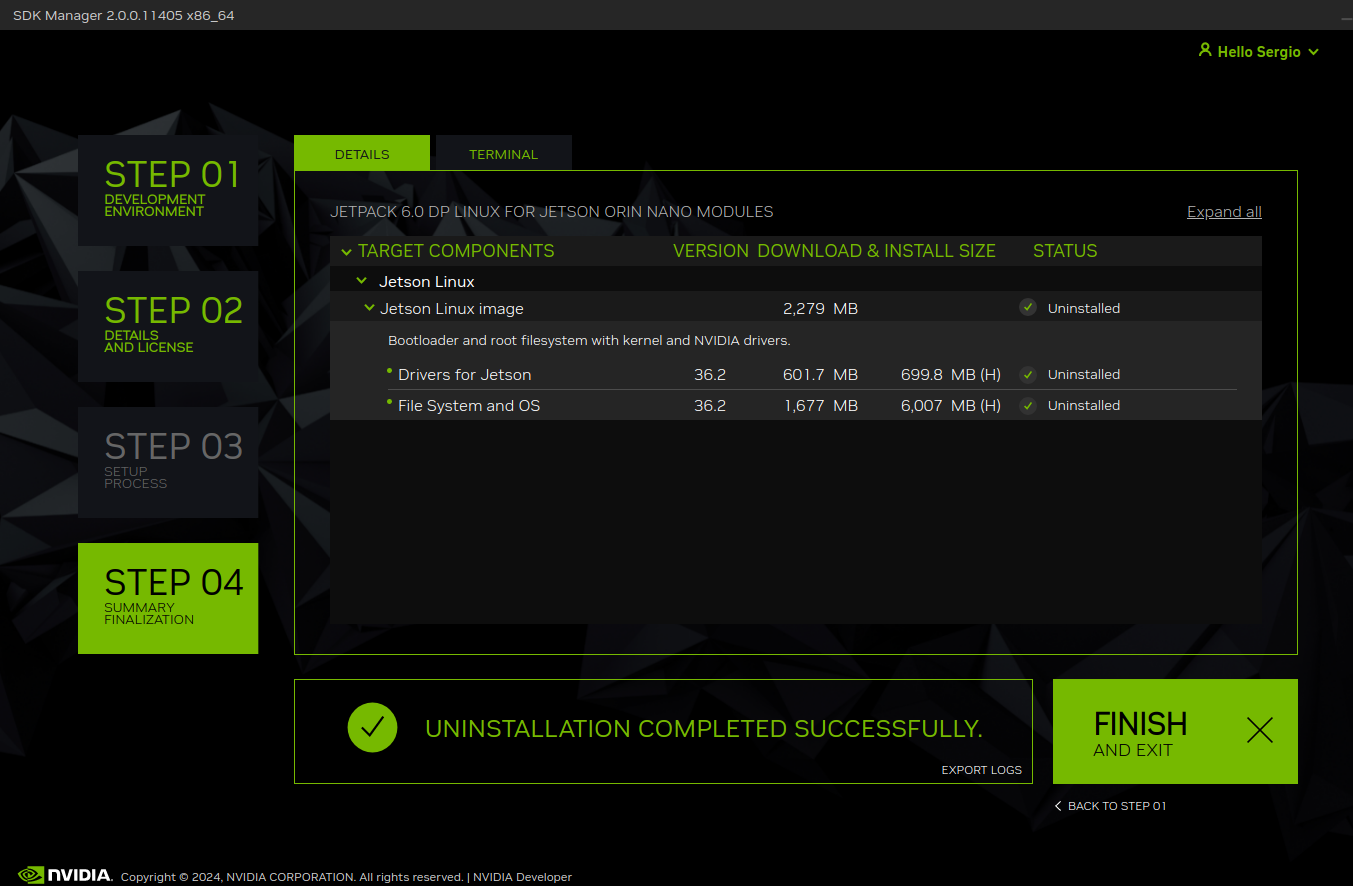Click the 1,677 MB download size
The height and width of the screenshot is (886, 1353).
pos(821,405)
